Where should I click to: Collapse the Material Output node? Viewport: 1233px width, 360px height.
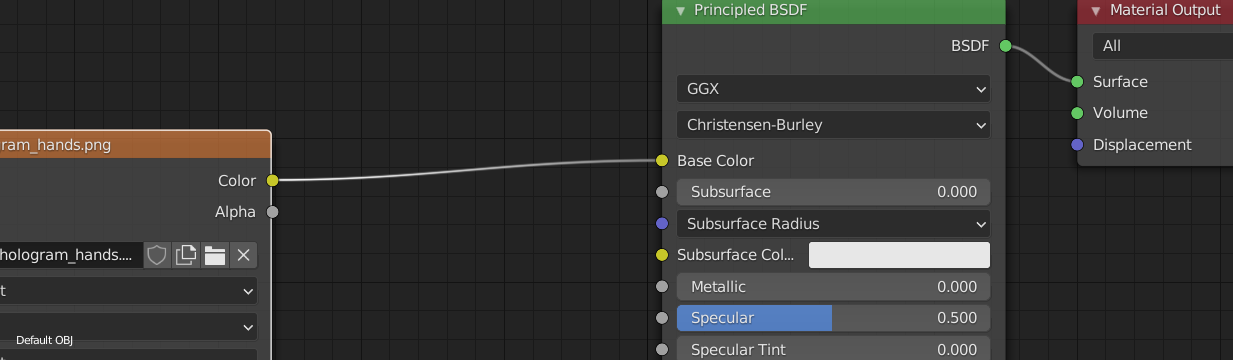[x=1096, y=11]
